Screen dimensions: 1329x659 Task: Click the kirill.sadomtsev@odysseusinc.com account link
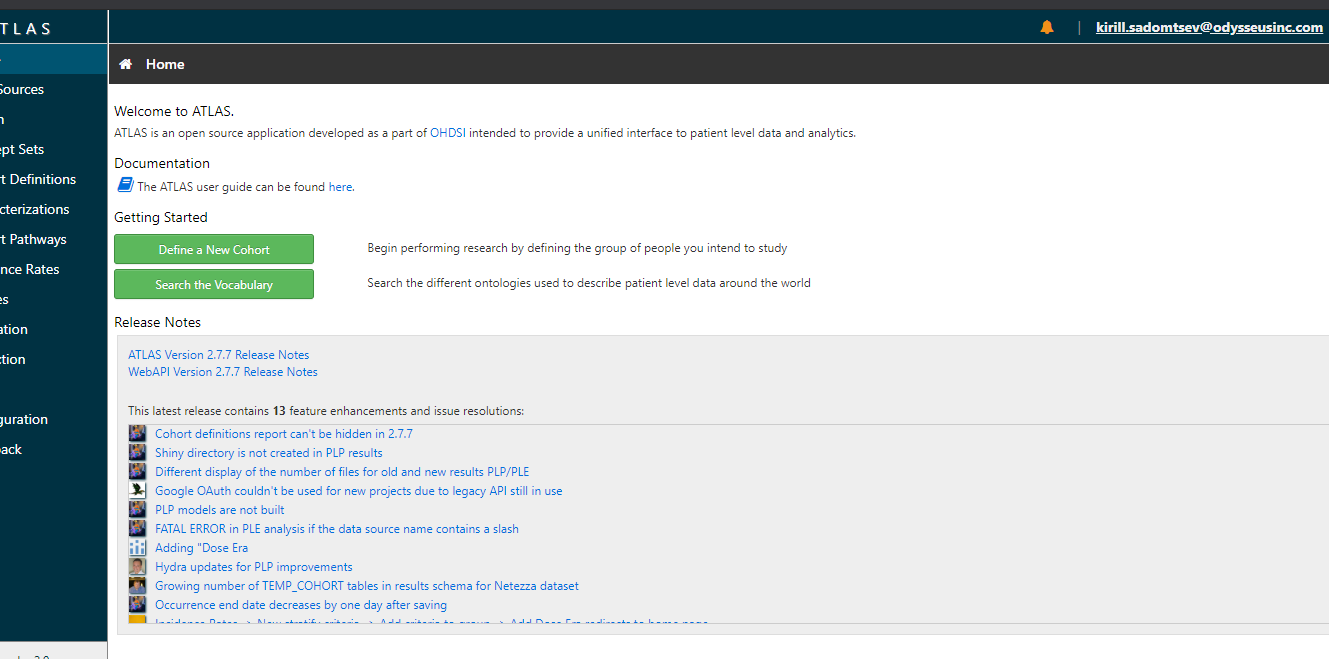coord(1210,27)
